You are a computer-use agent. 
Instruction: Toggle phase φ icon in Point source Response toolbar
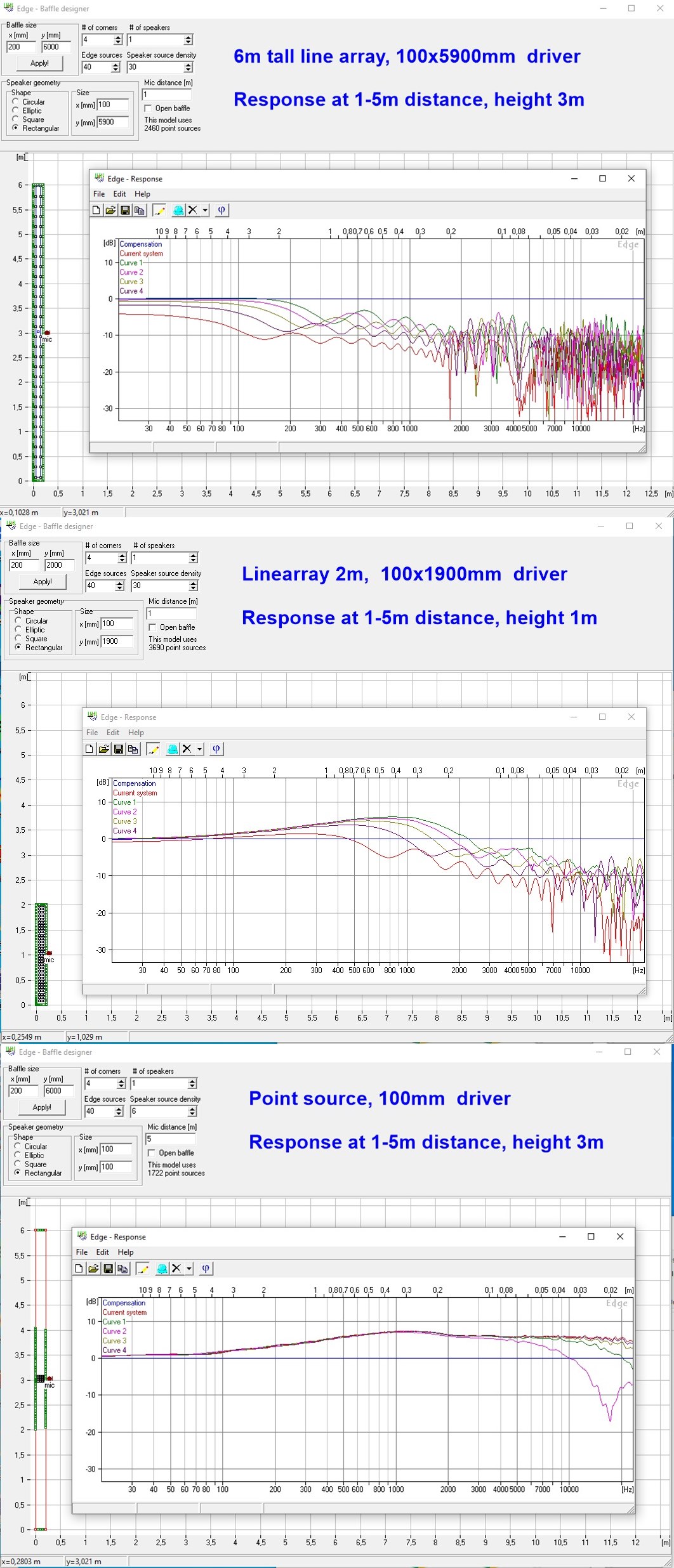(x=206, y=1268)
